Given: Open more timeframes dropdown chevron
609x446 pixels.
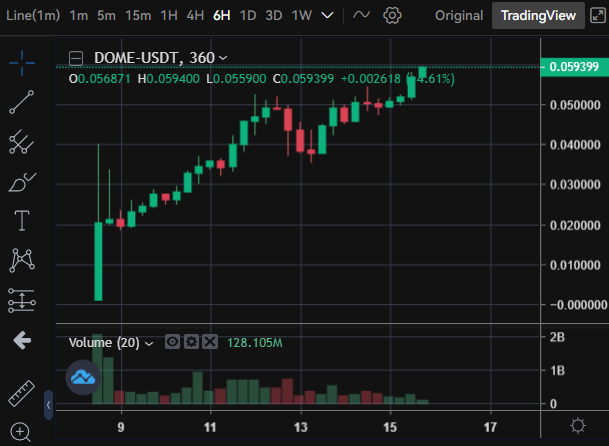Looking at the screenshot, I should (327, 16).
